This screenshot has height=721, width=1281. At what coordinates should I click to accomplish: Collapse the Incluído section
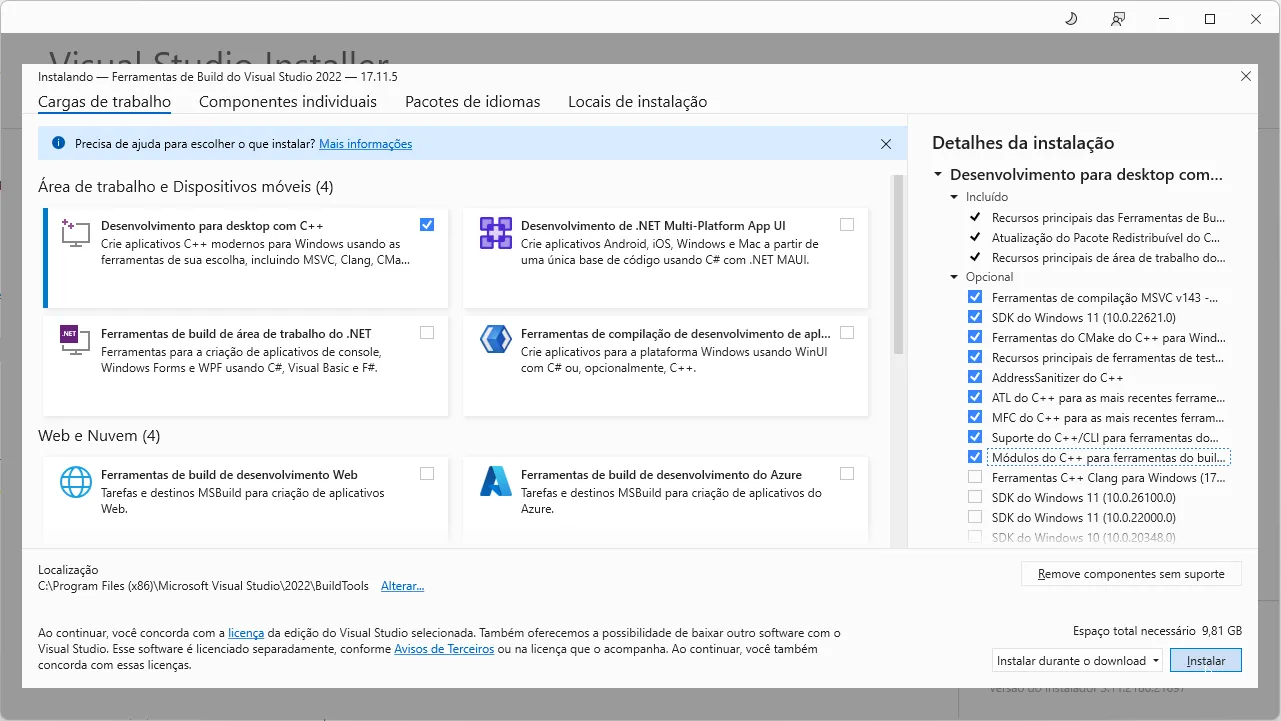point(955,197)
